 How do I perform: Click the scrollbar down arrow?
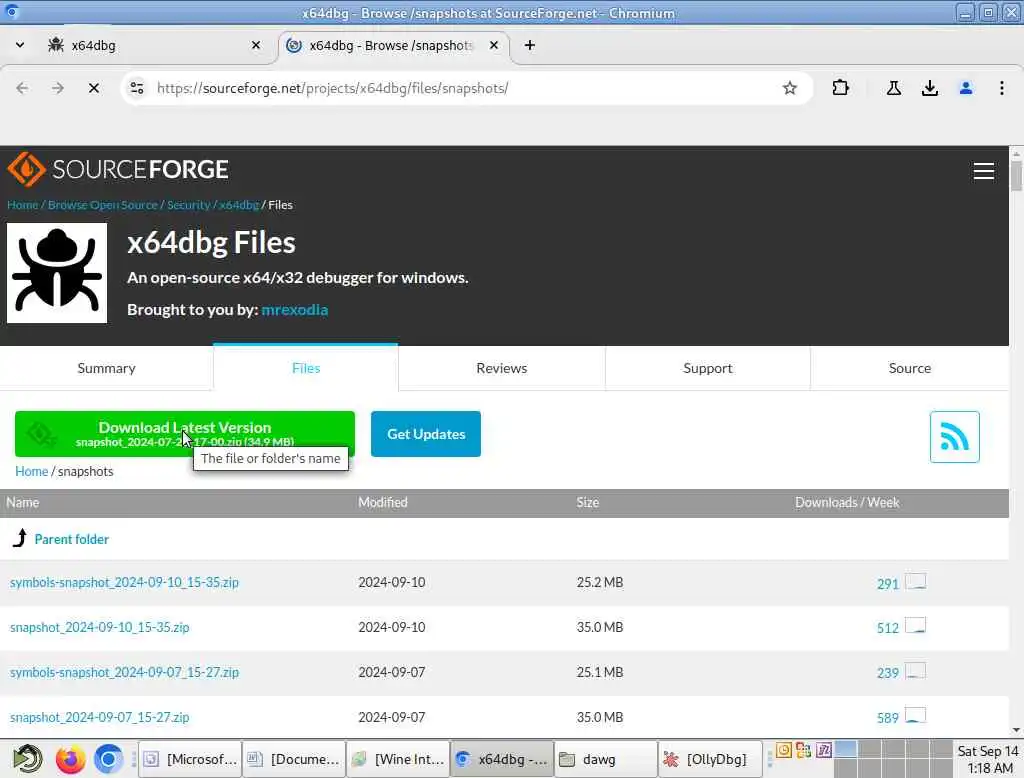click(x=1016, y=730)
